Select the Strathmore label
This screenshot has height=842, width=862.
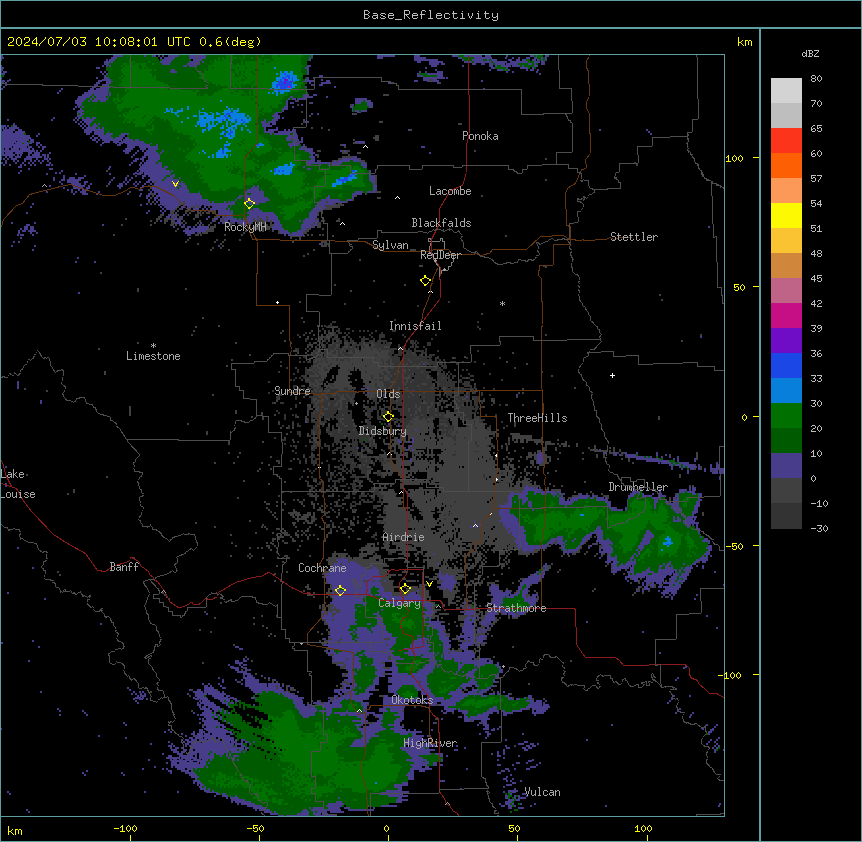[x=516, y=608]
